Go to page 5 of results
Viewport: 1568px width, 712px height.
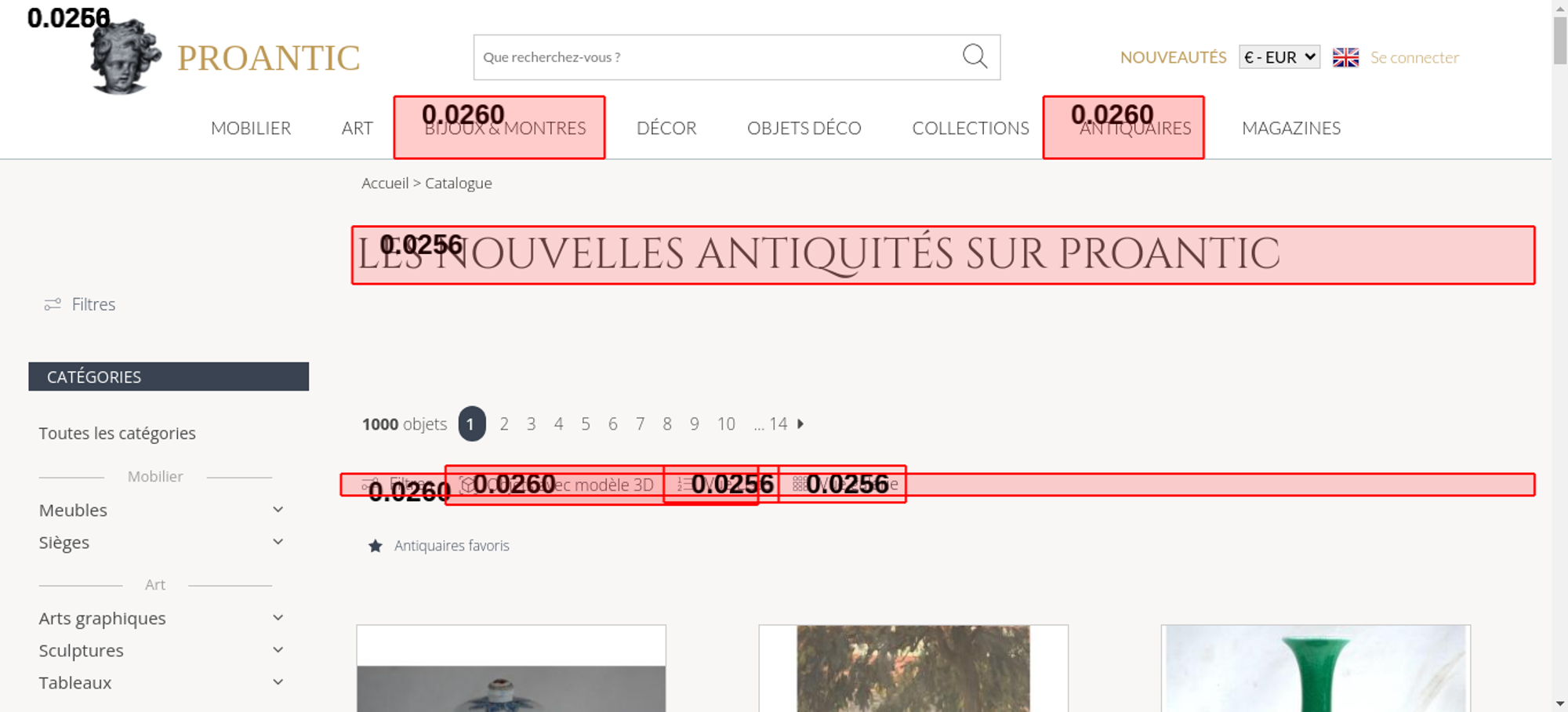point(586,424)
